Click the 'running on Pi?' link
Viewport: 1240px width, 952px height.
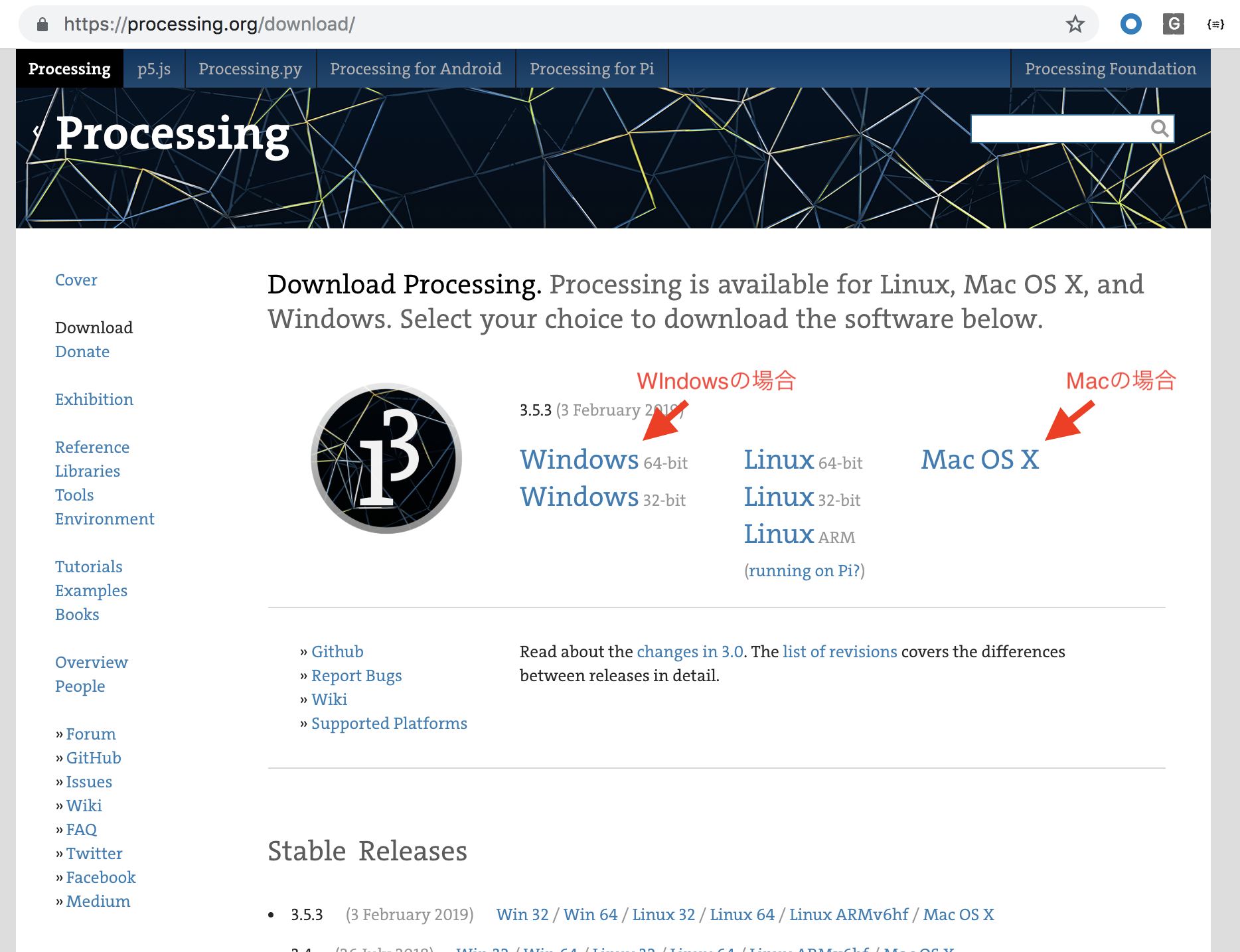pos(805,571)
